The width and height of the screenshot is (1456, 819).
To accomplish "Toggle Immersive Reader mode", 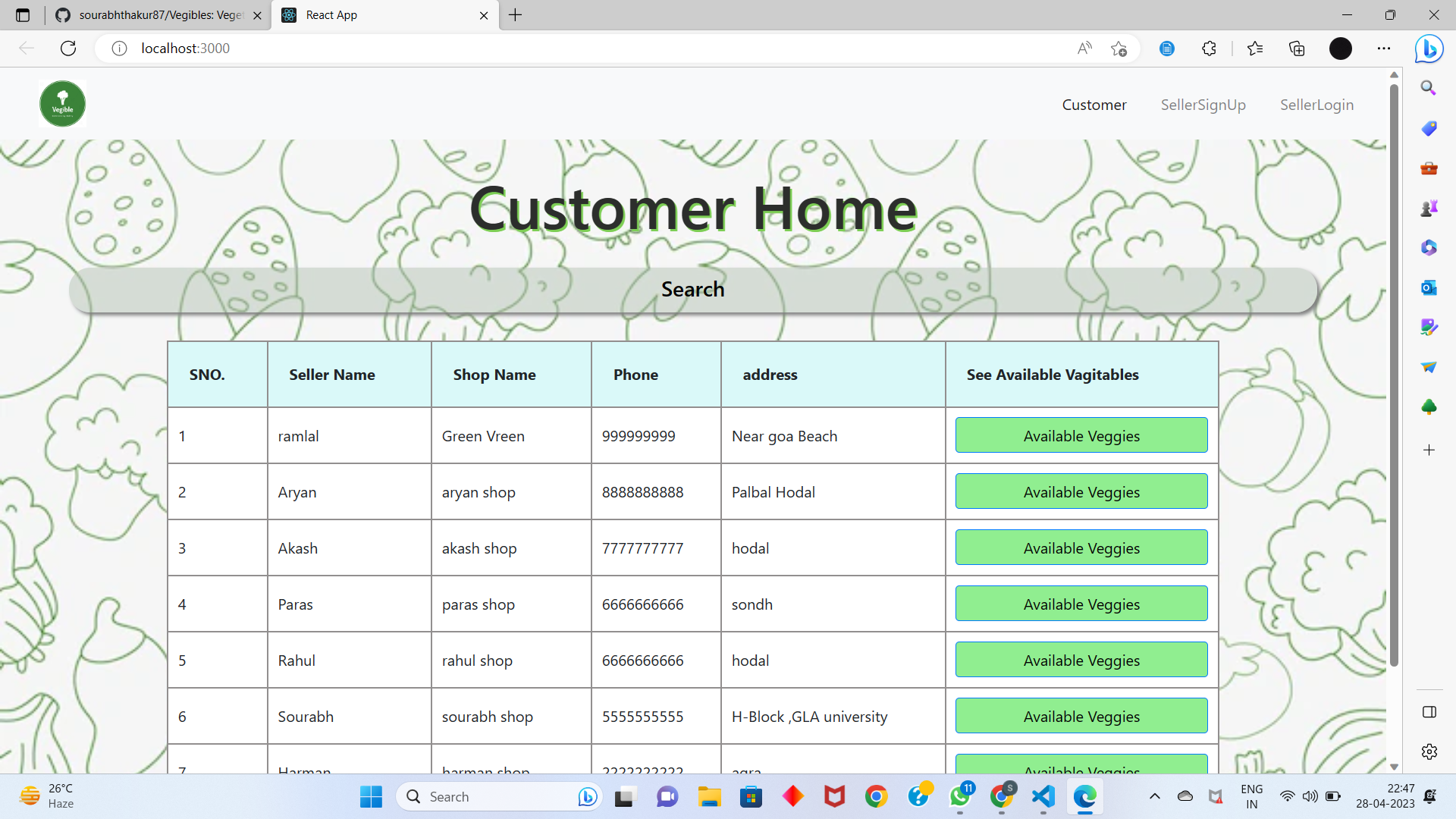I will [x=1166, y=48].
